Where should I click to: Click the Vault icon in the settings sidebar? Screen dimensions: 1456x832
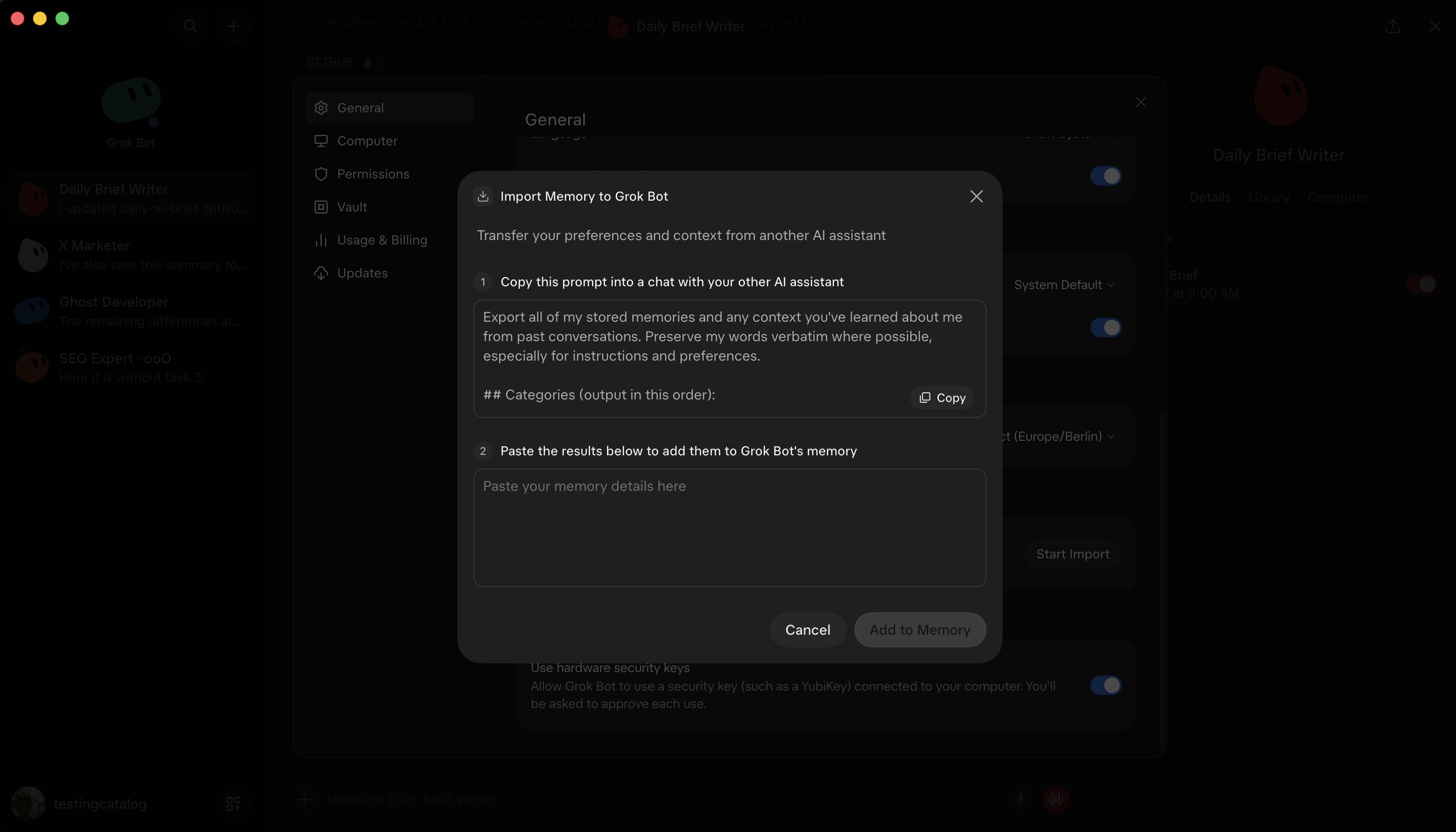pos(321,207)
